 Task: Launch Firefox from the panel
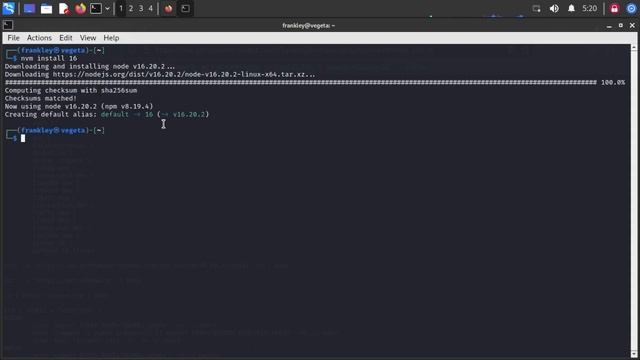(x=80, y=9)
